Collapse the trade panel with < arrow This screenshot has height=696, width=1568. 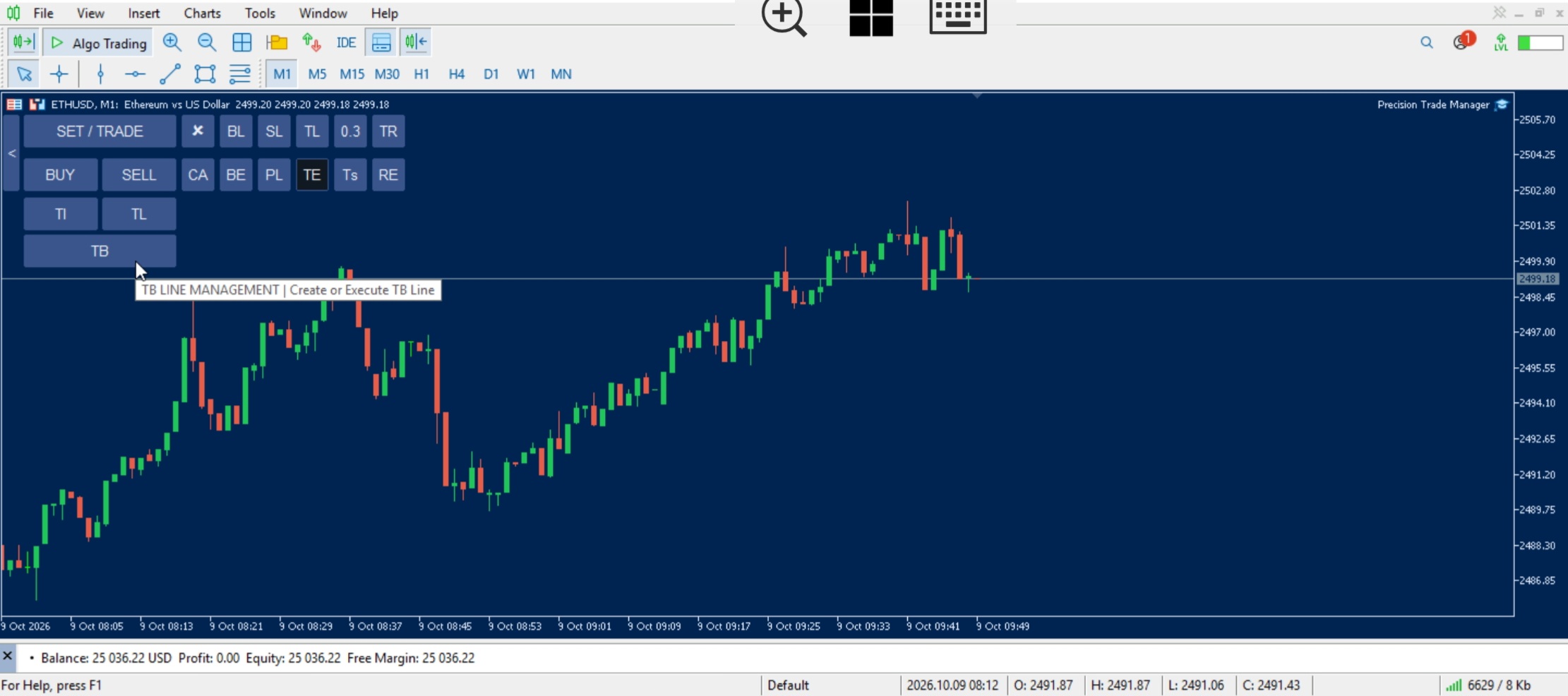(11, 153)
